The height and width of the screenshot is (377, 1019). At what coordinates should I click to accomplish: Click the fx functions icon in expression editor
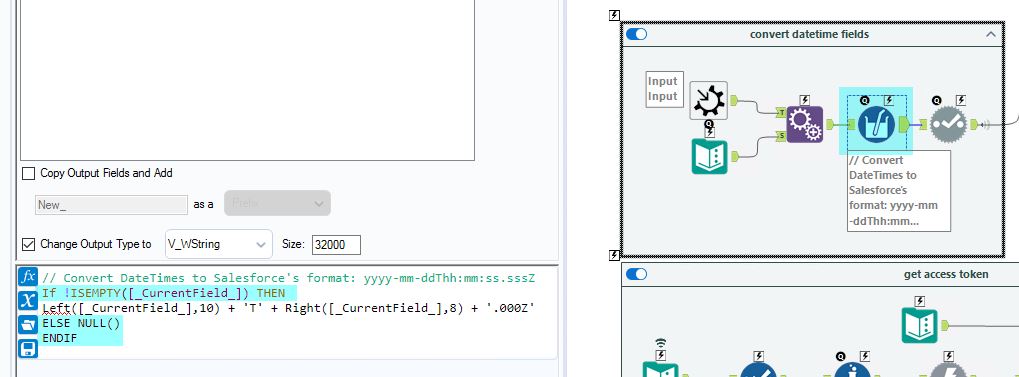(x=27, y=276)
